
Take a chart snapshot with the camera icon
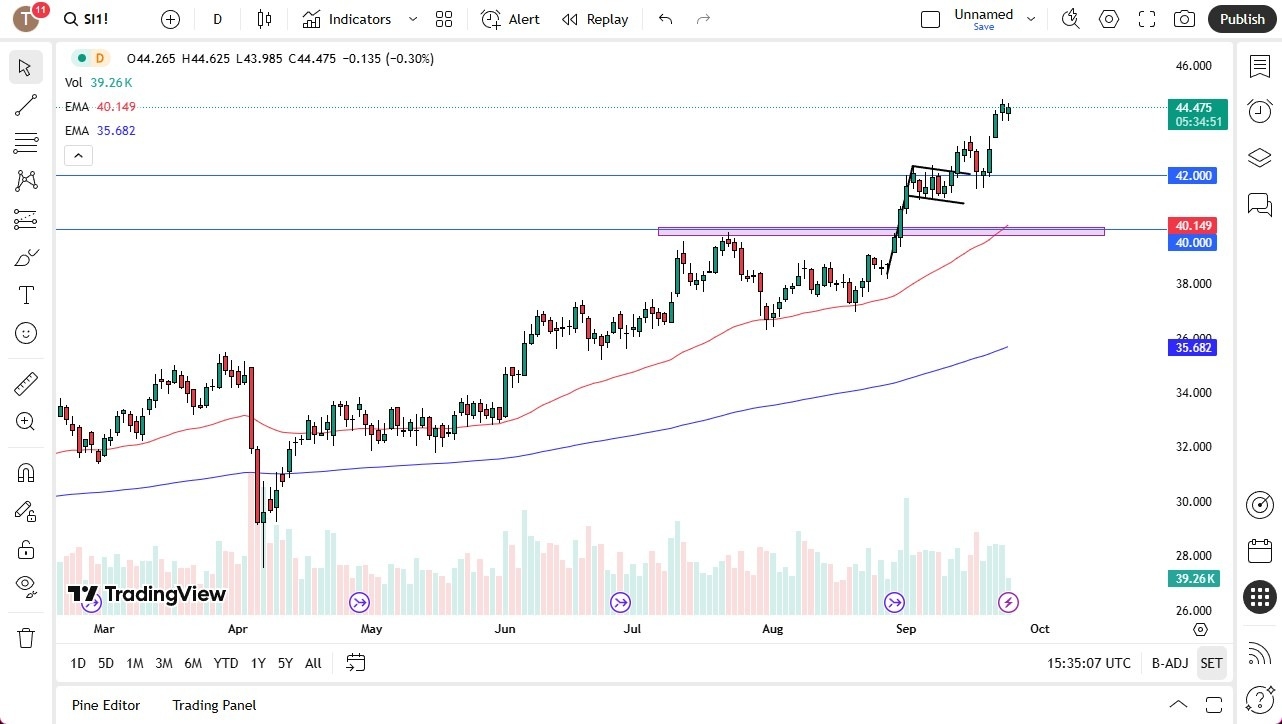tap(1184, 19)
